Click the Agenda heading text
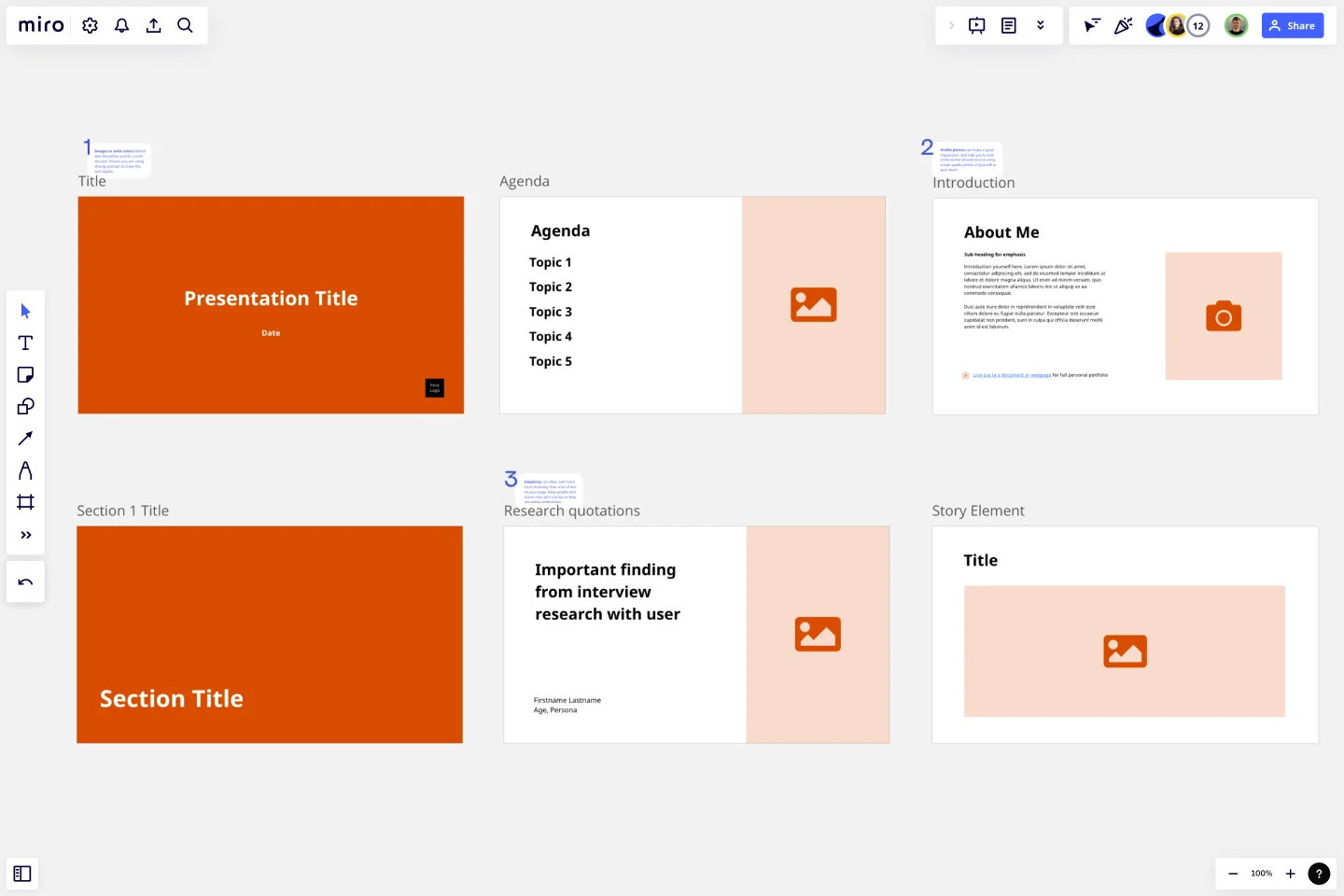 tap(560, 231)
